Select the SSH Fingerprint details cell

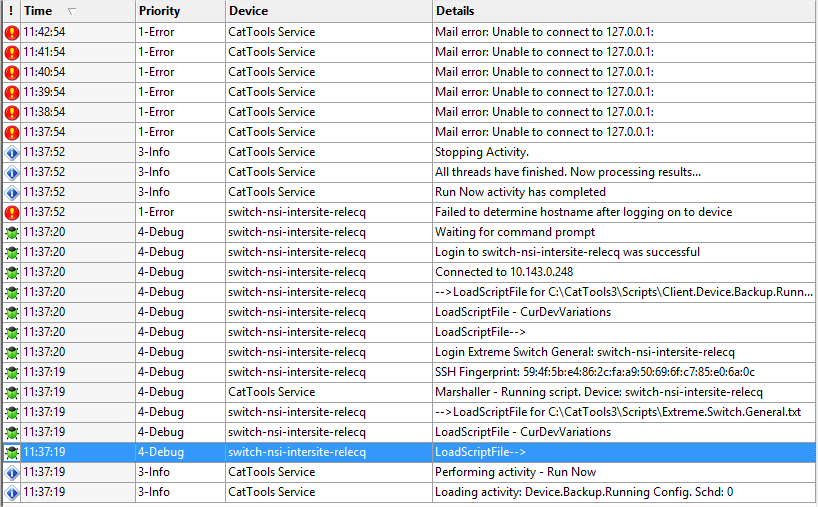[x=624, y=372]
